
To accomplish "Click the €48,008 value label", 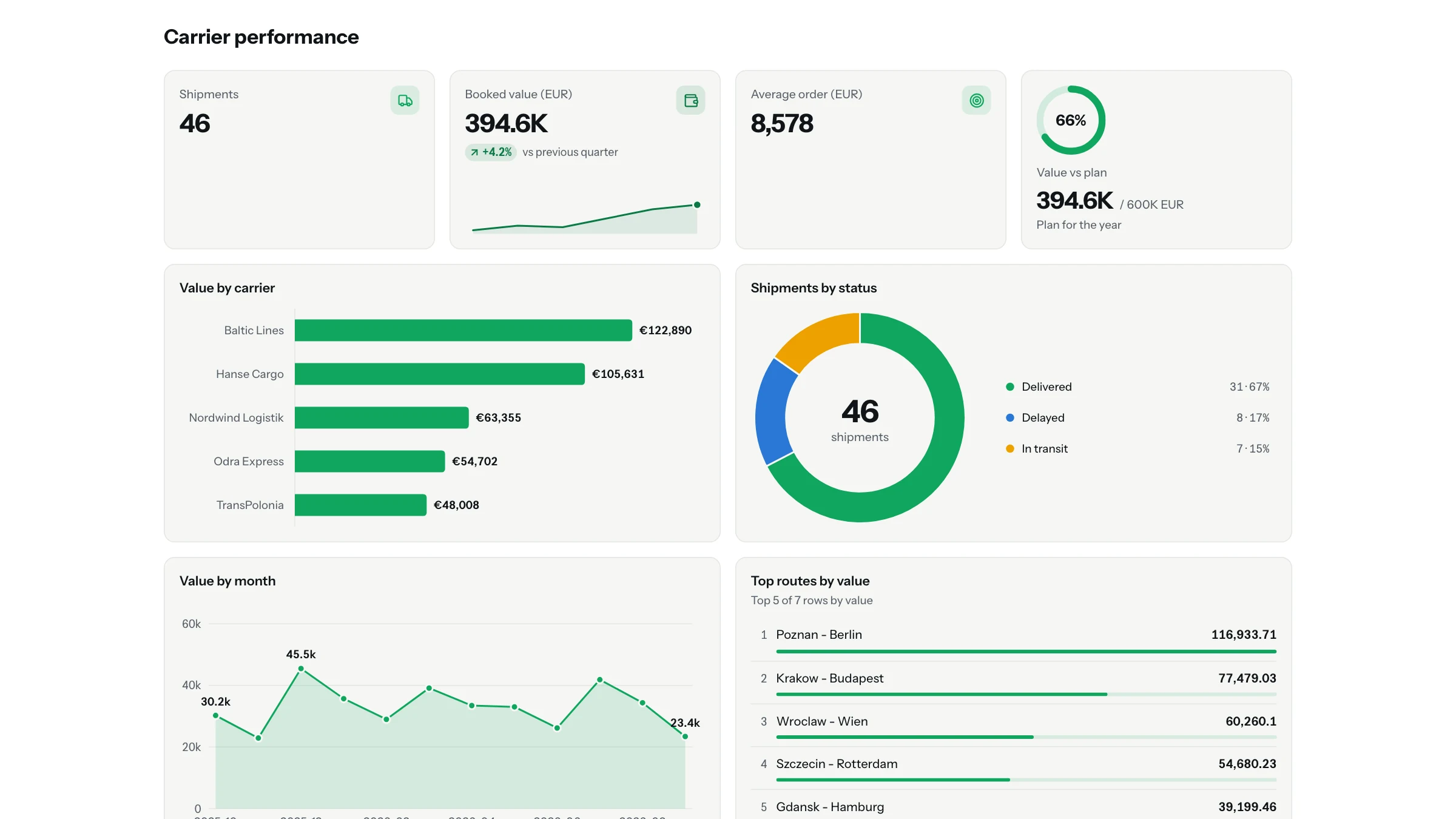I will pyautogui.click(x=456, y=505).
